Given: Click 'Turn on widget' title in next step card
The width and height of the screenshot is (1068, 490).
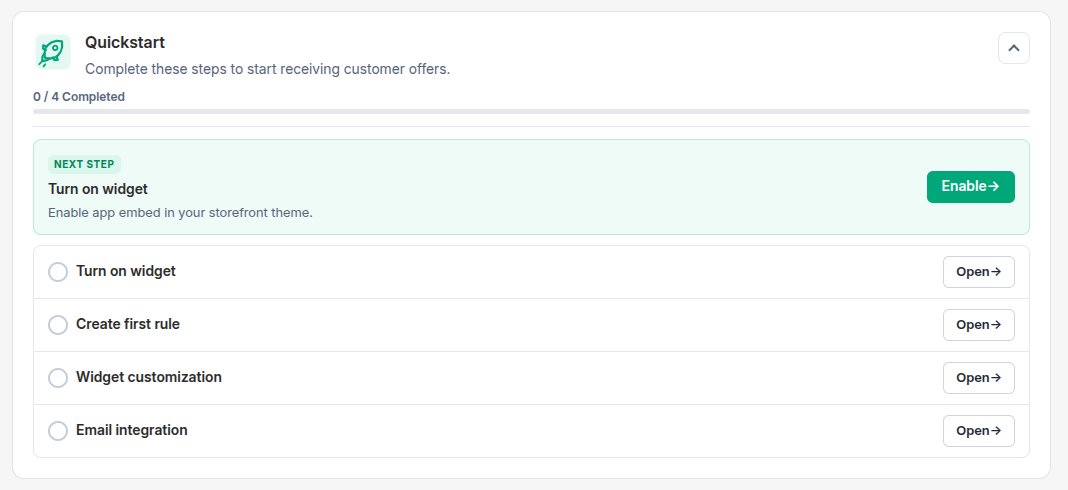Looking at the screenshot, I should [98, 189].
